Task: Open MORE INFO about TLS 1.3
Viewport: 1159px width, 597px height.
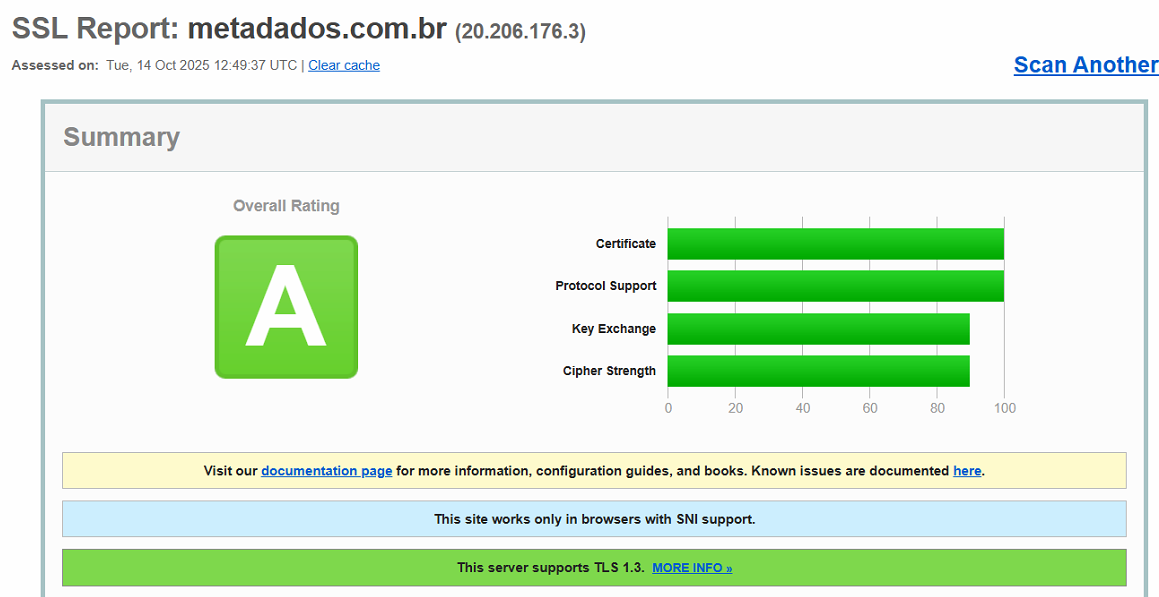Action: pos(692,568)
